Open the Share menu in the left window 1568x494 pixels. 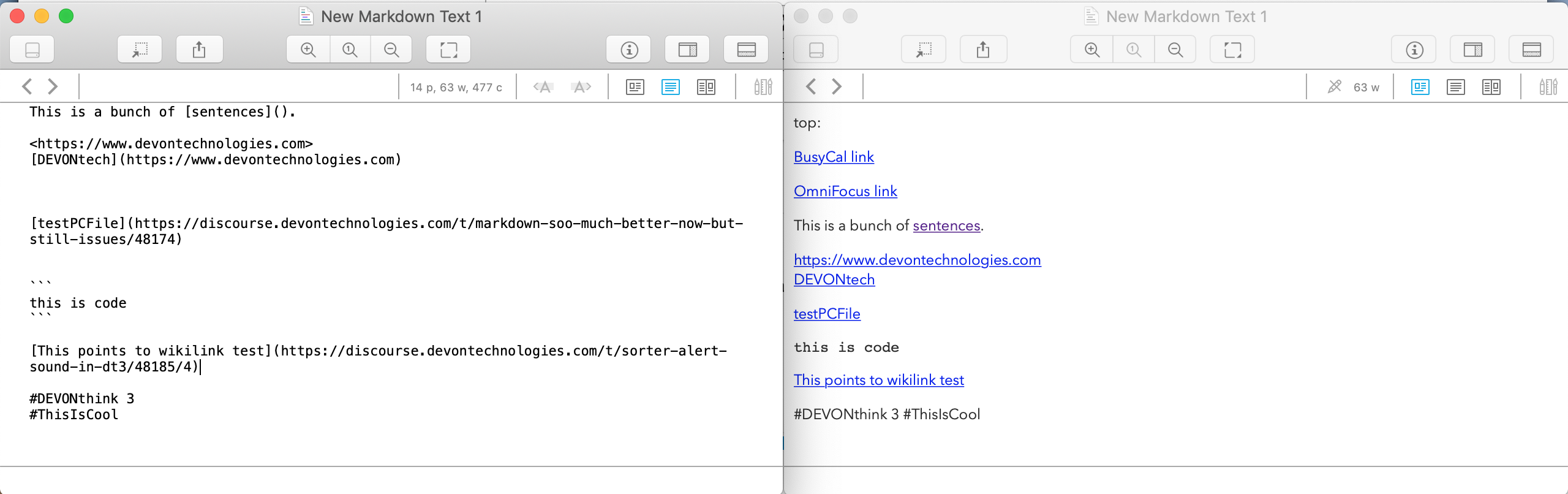[199, 50]
